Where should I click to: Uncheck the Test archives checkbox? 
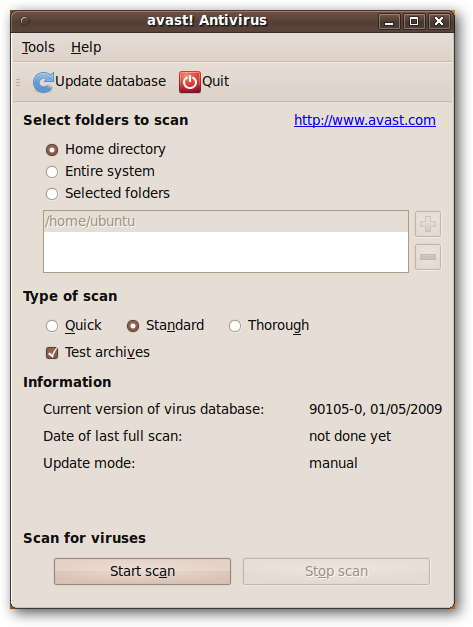pos(52,353)
